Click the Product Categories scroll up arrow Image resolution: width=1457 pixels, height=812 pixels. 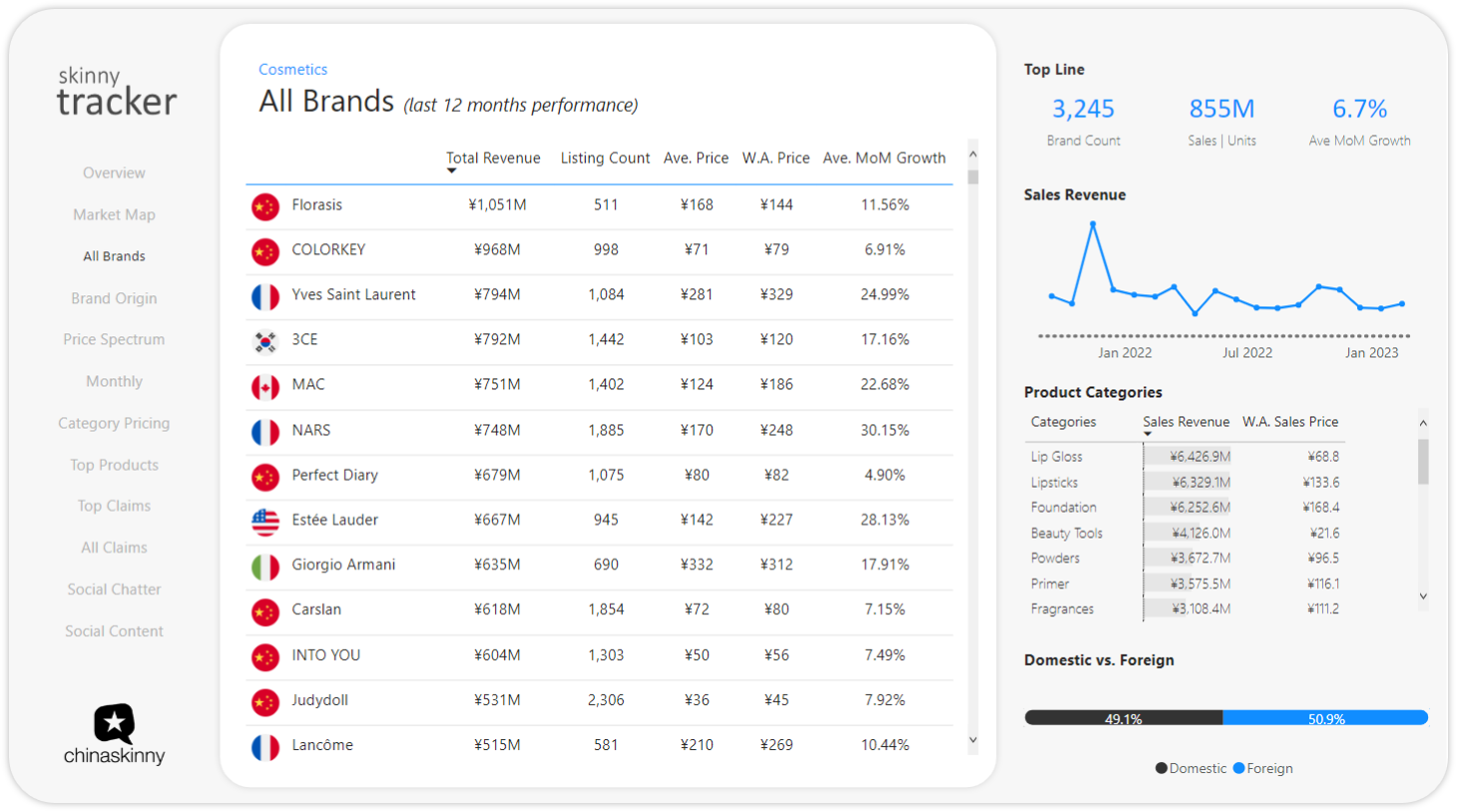pos(1423,423)
